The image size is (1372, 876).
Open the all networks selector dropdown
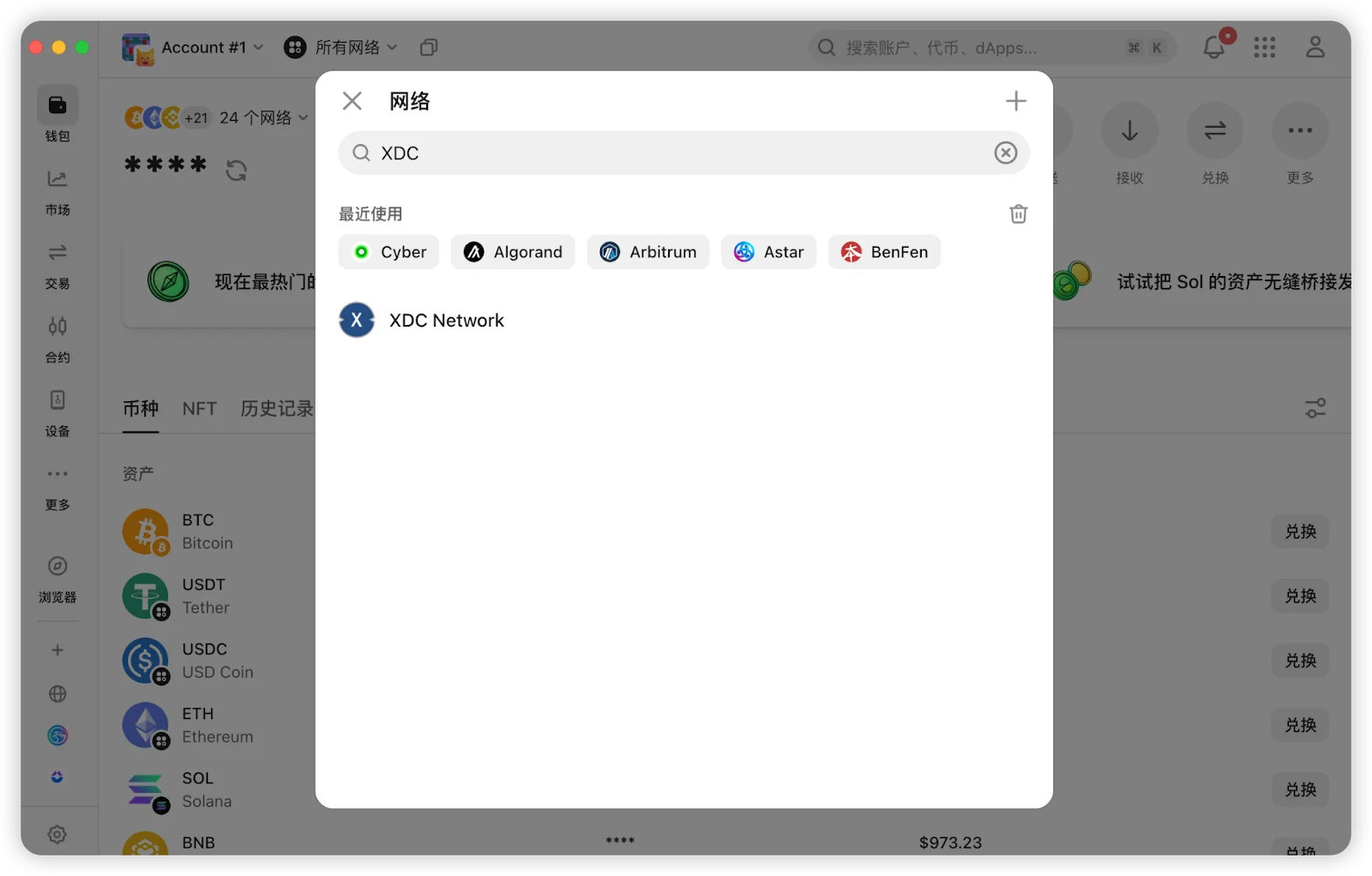(x=341, y=48)
